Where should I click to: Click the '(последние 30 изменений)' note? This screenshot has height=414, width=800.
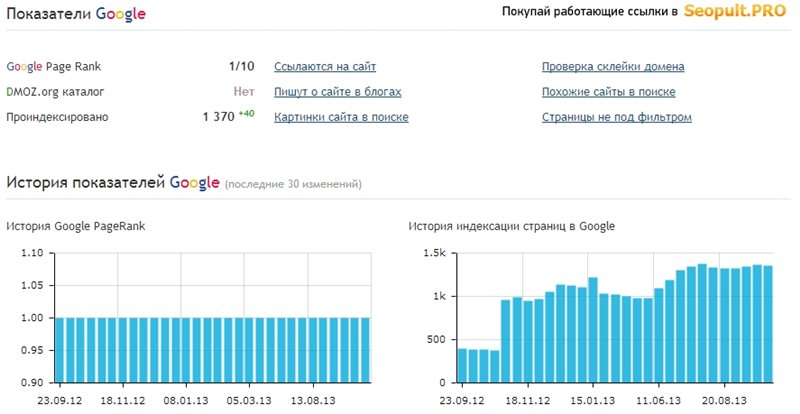(x=293, y=184)
